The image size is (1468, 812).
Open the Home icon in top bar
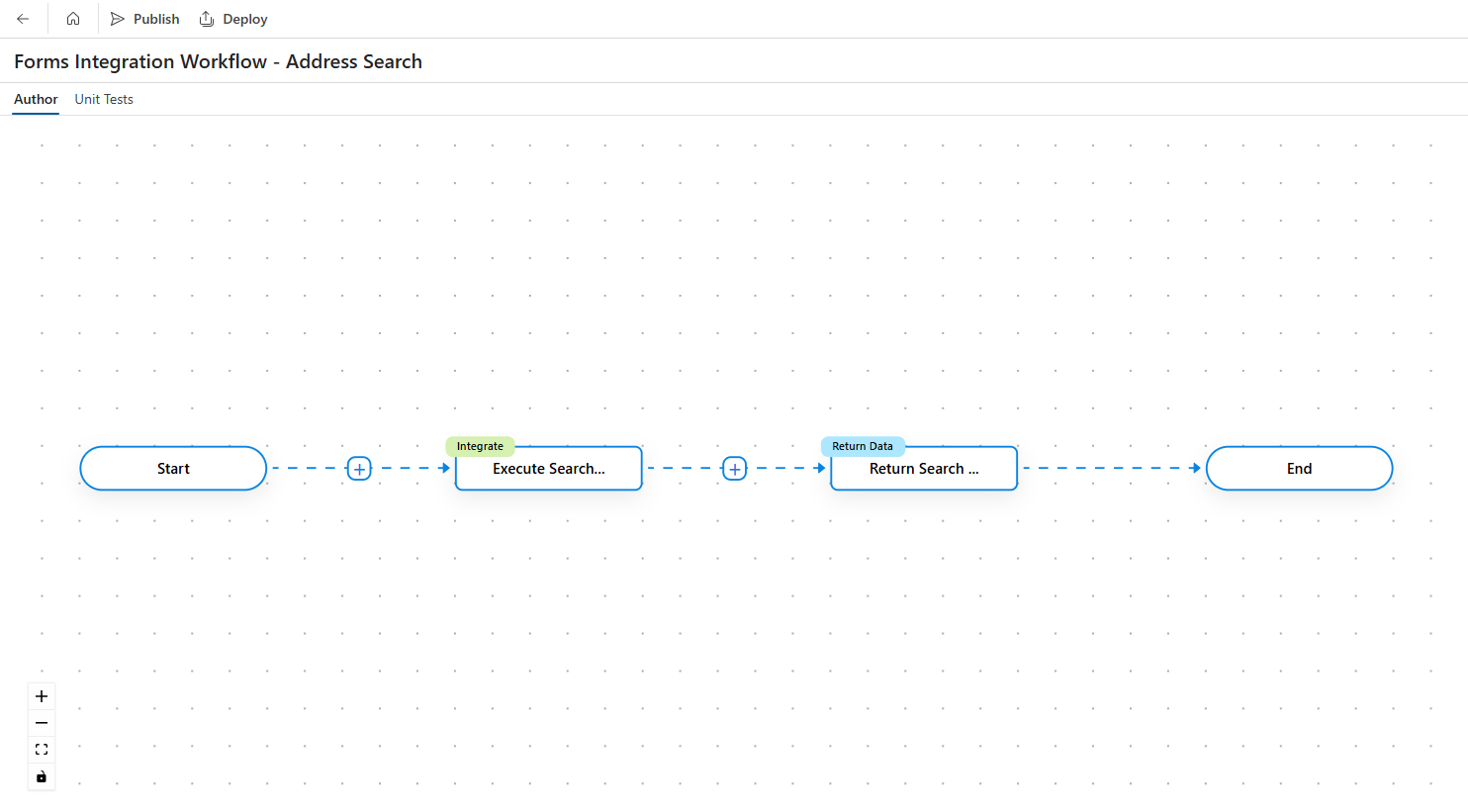coord(73,19)
